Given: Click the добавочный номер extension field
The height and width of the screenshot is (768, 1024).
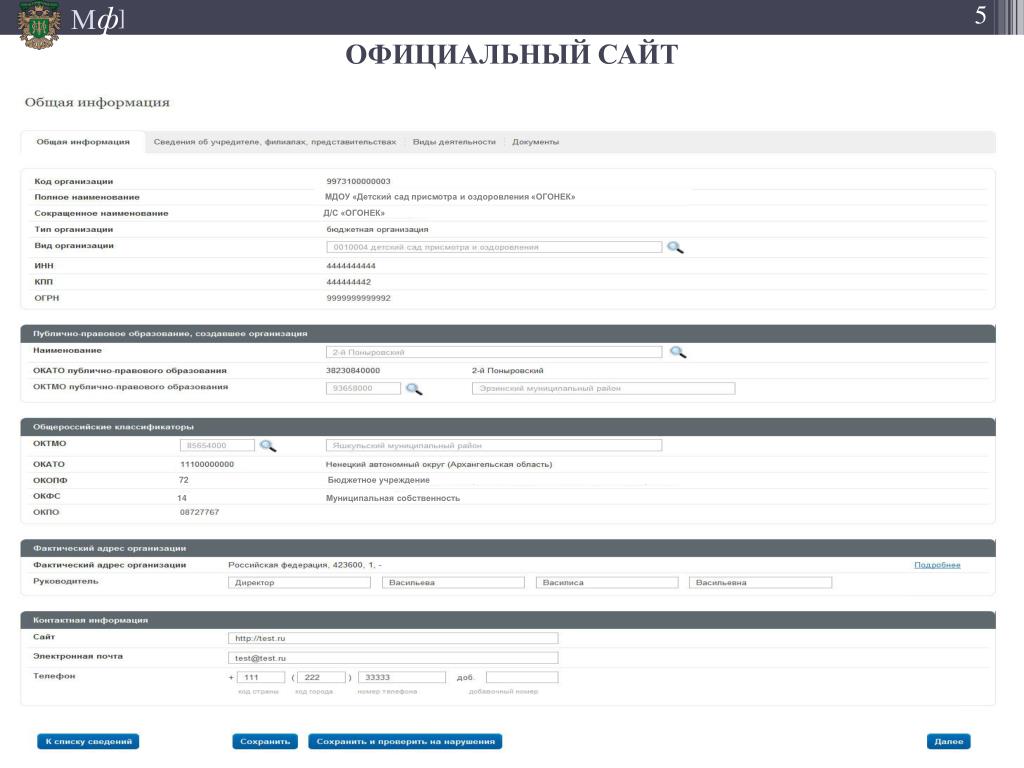Looking at the screenshot, I should (522, 677).
